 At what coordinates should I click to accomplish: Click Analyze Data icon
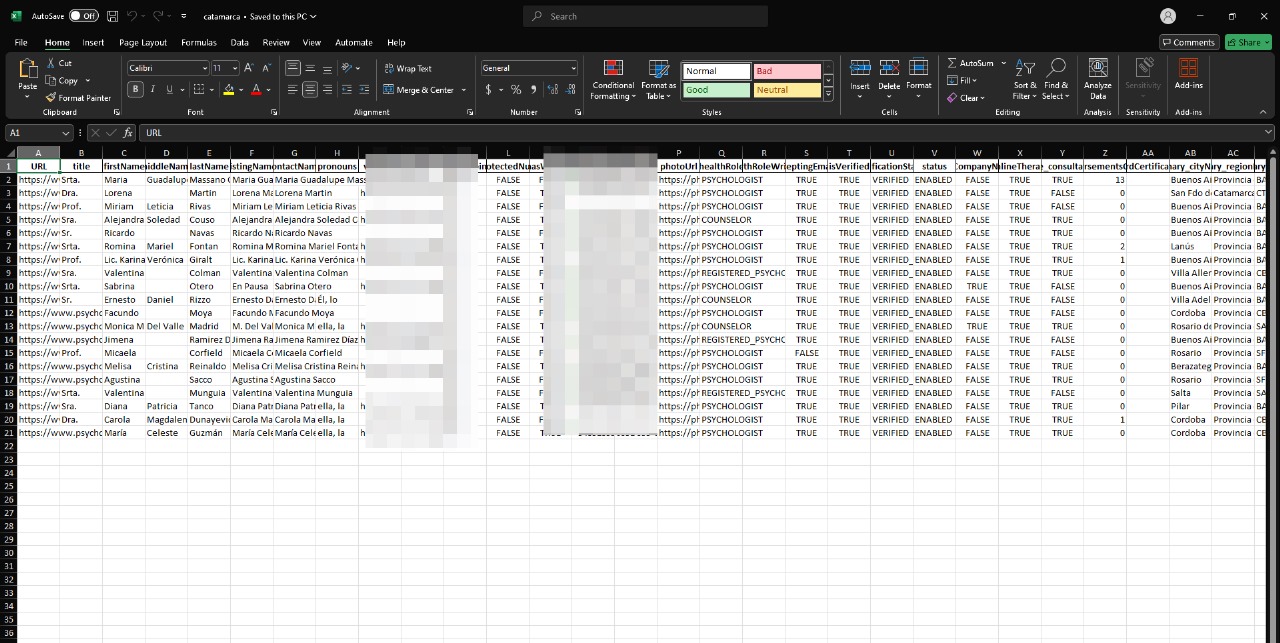click(1098, 68)
